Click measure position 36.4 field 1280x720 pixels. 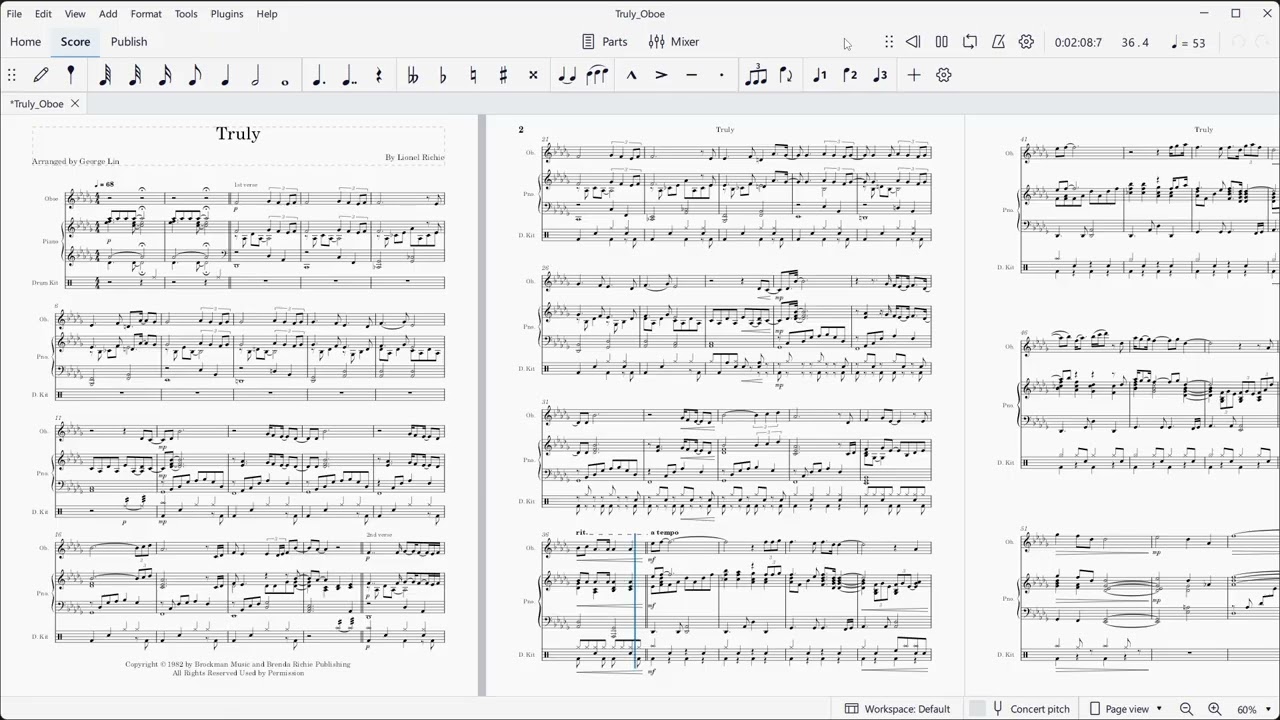[1135, 43]
